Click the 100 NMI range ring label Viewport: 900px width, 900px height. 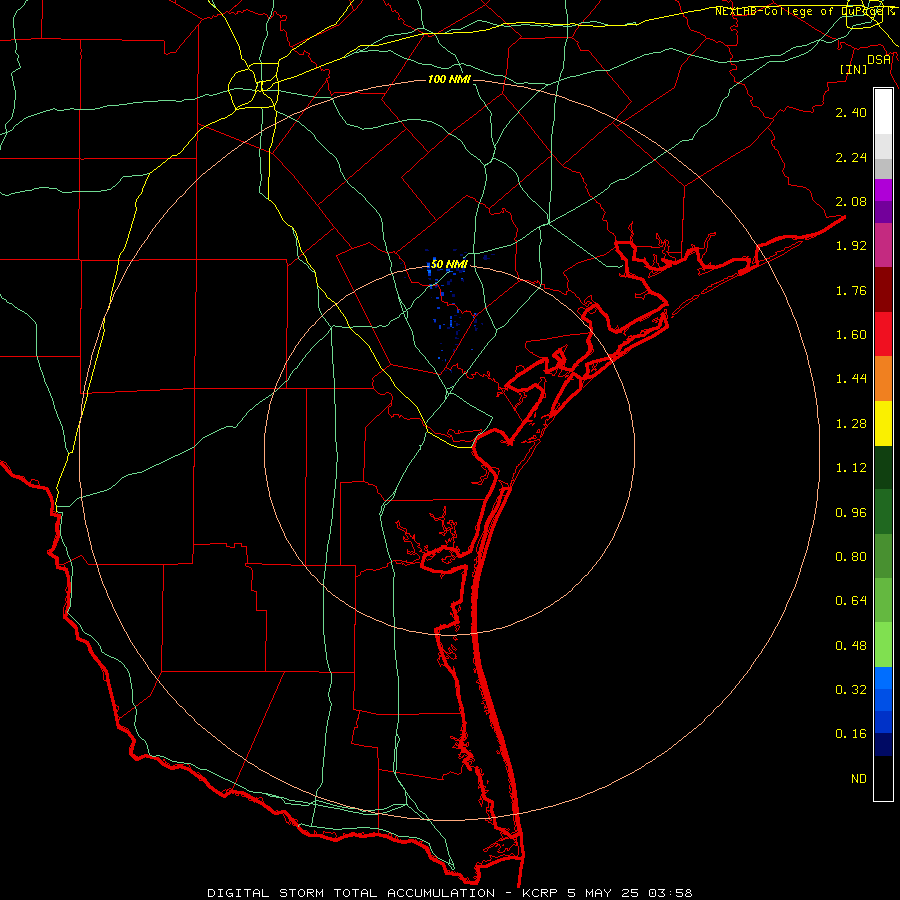point(449,79)
